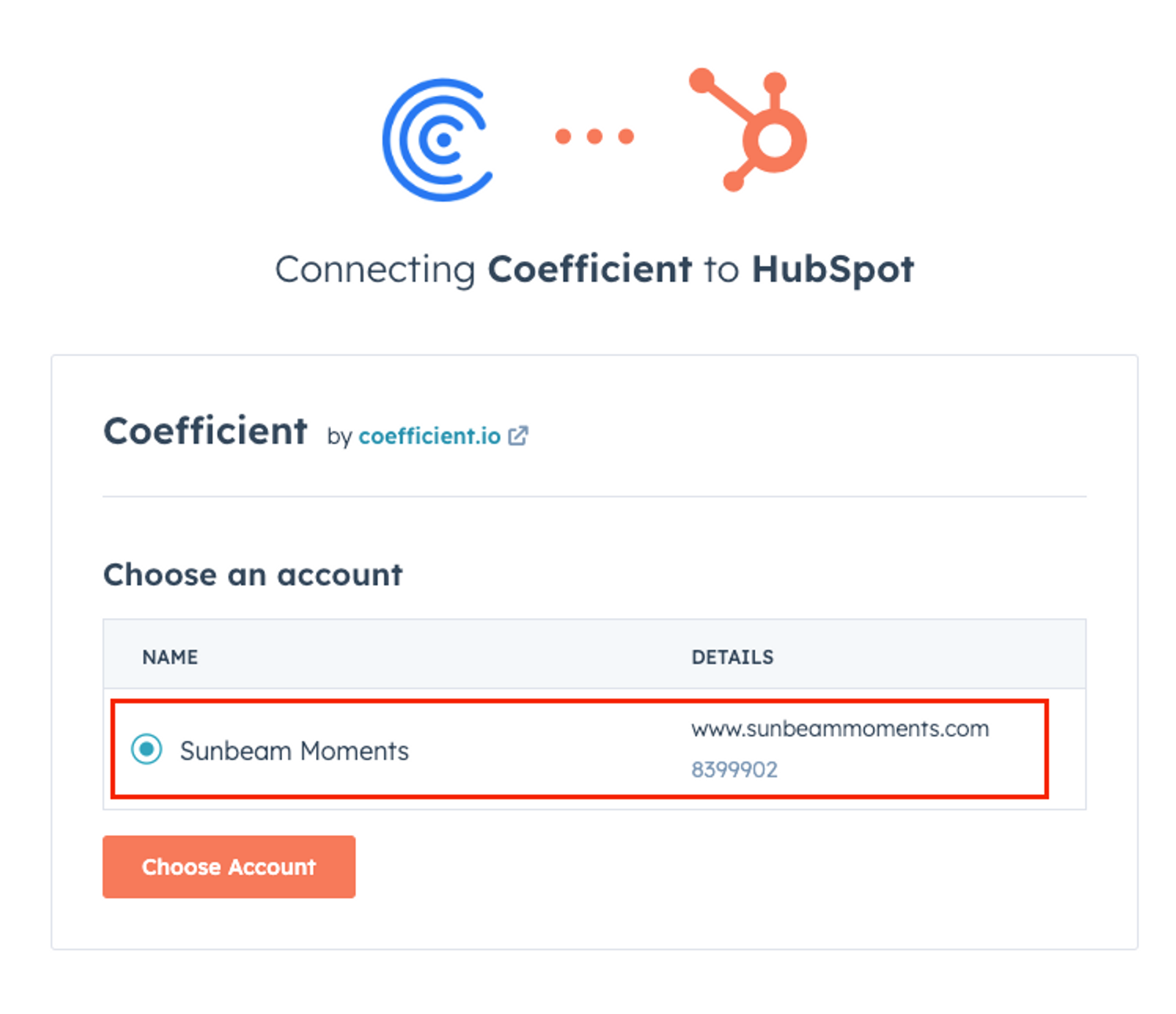1176x1014 pixels.
Task: Click the www.sunbeammoments.com domain text
Action: point(840,729)
